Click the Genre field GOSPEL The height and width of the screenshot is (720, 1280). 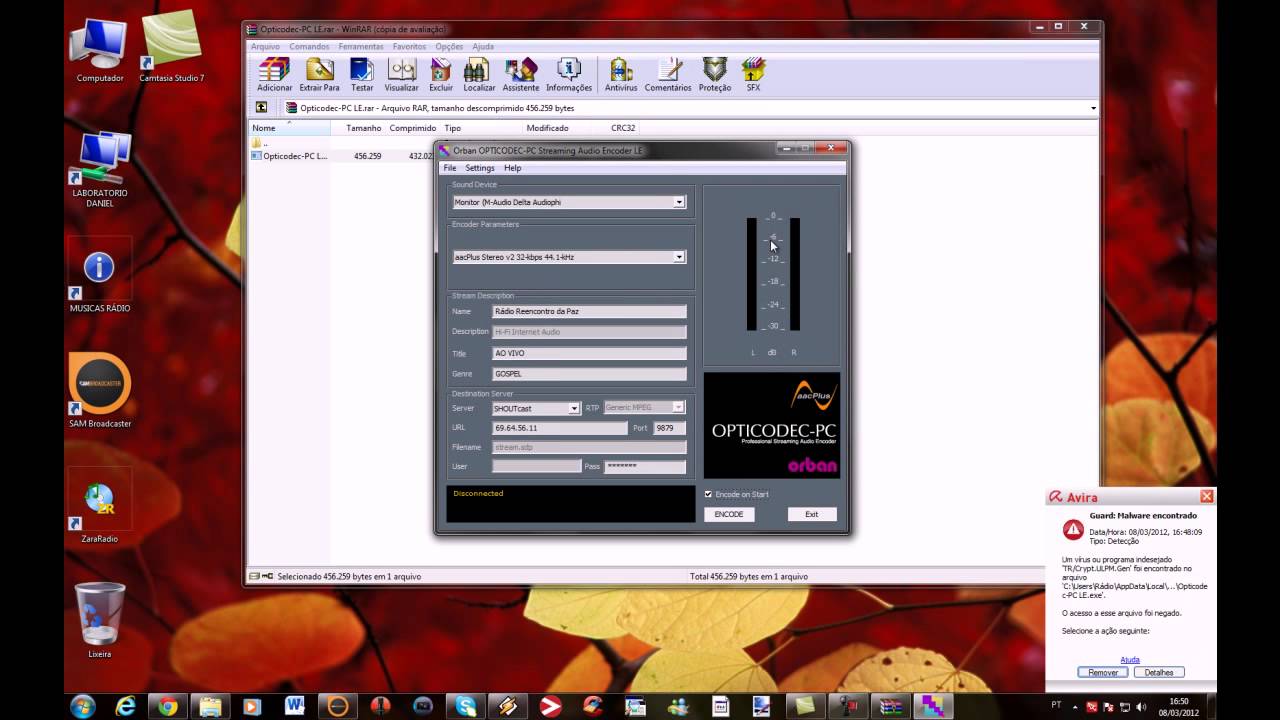[589, 374]
